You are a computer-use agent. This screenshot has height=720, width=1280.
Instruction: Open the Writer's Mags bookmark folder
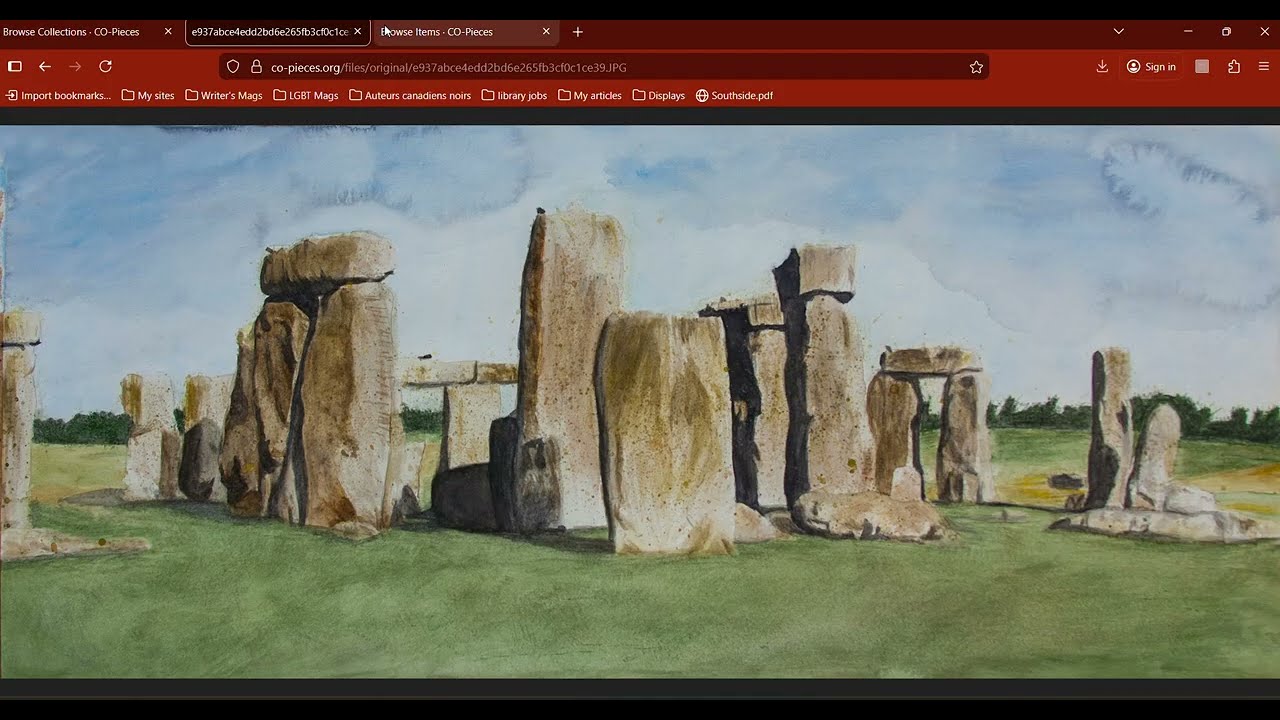pos(224,96)
